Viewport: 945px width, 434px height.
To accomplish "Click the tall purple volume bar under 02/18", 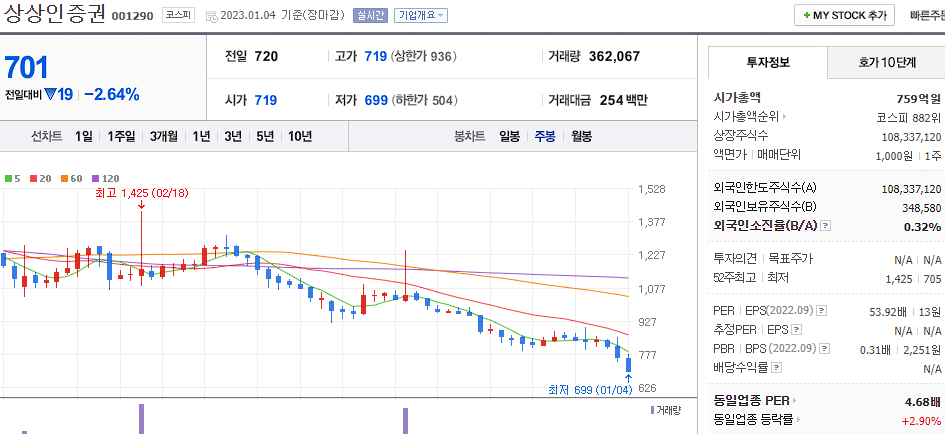I will point(142,418).
